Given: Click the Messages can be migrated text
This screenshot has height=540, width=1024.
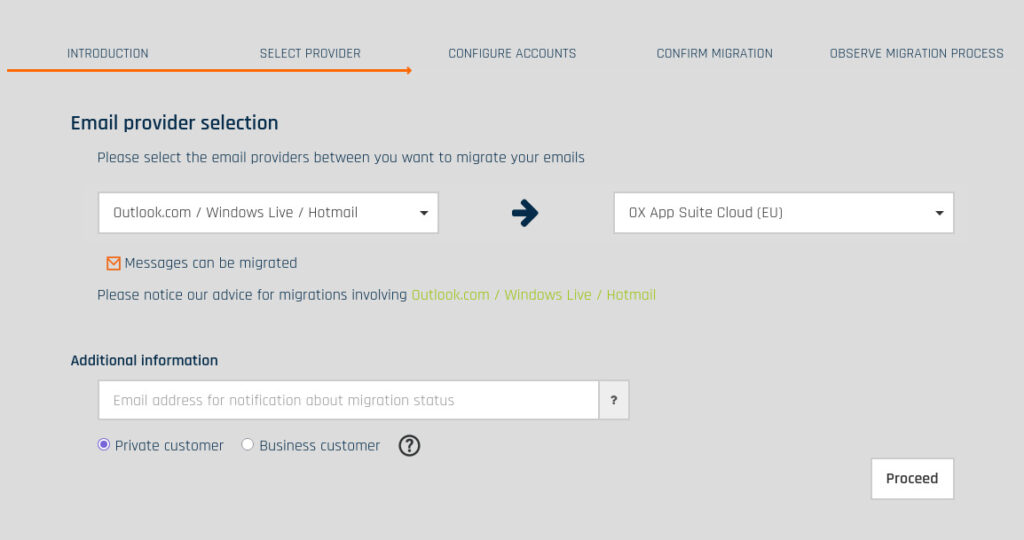Looking at the screenshot, I should click(211, 263).
